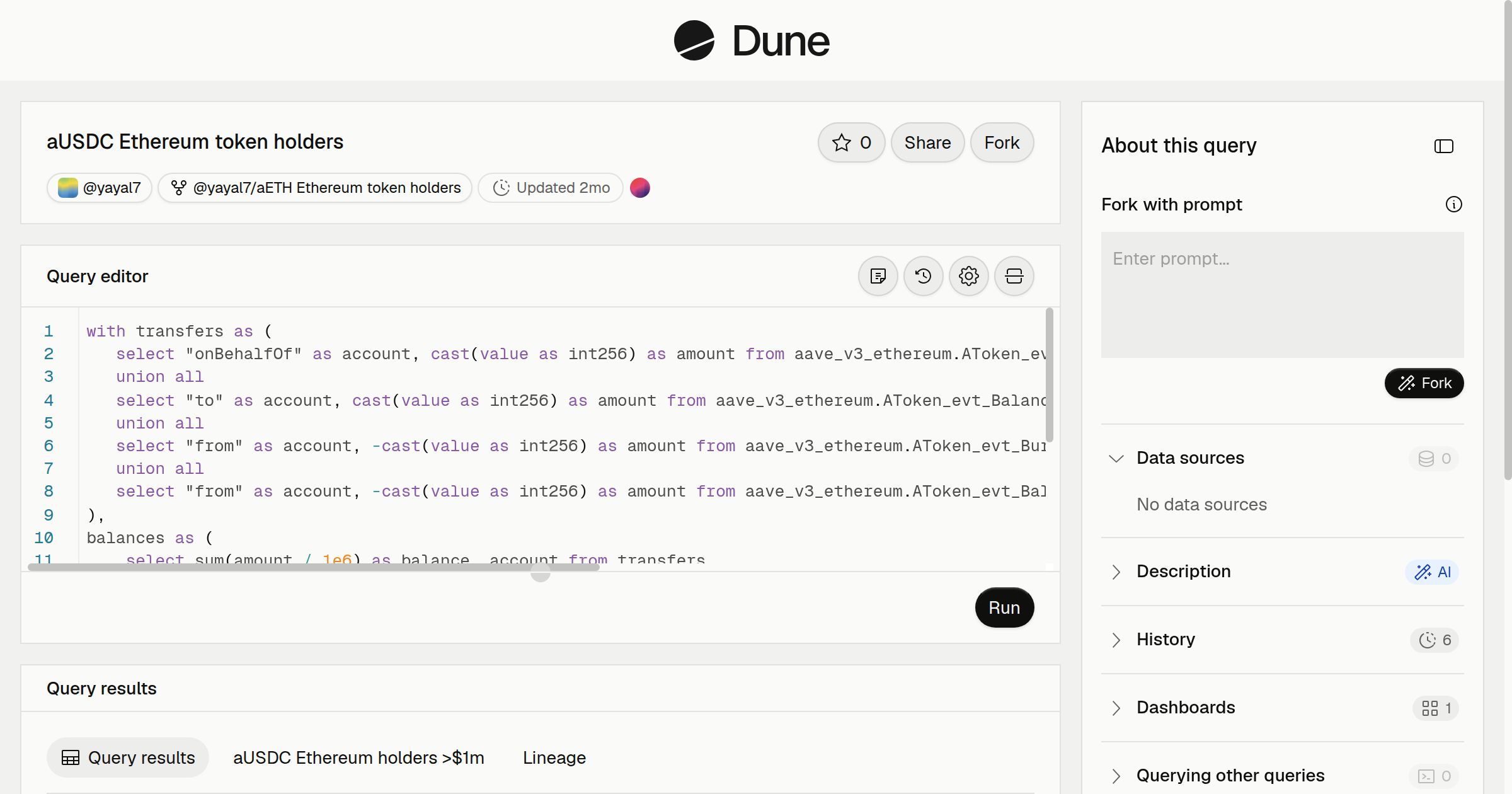Image resolution: width=1512 pixels, height=794 pixels.
Task: Click the black Fork button under the prompt
Action: [x=1424, y=383]
